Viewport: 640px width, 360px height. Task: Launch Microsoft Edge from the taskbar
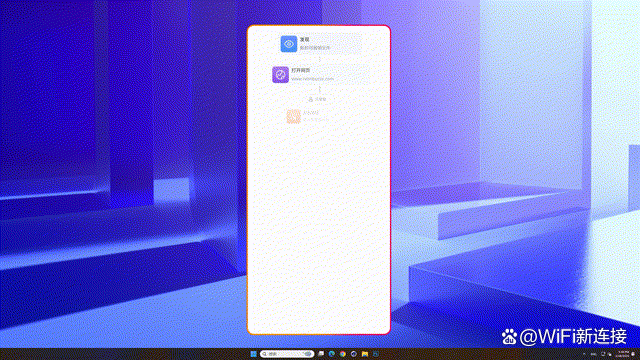pyautogui.click(x=331, y=354)
